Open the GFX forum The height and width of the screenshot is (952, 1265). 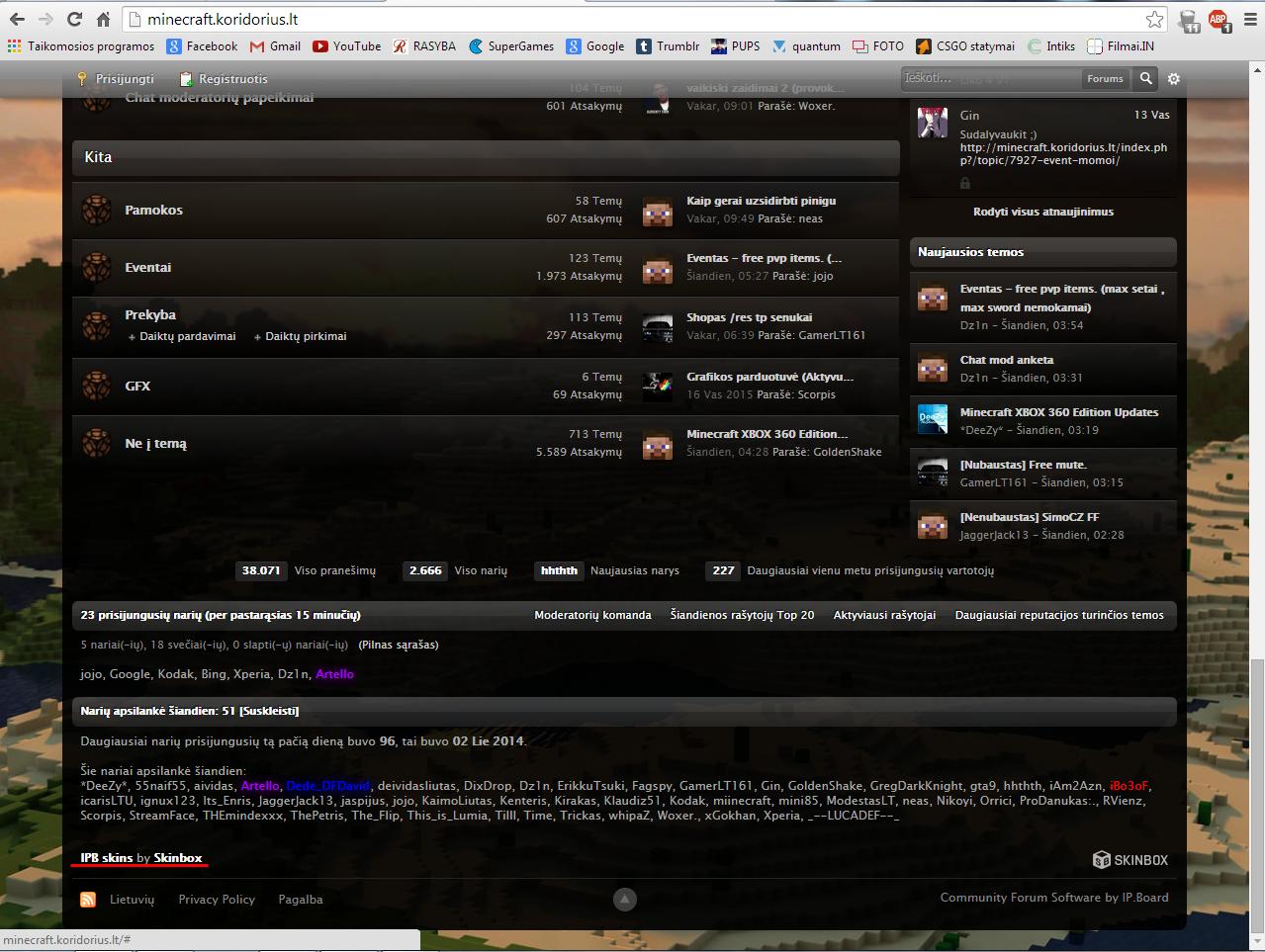(x=137, y=386)
